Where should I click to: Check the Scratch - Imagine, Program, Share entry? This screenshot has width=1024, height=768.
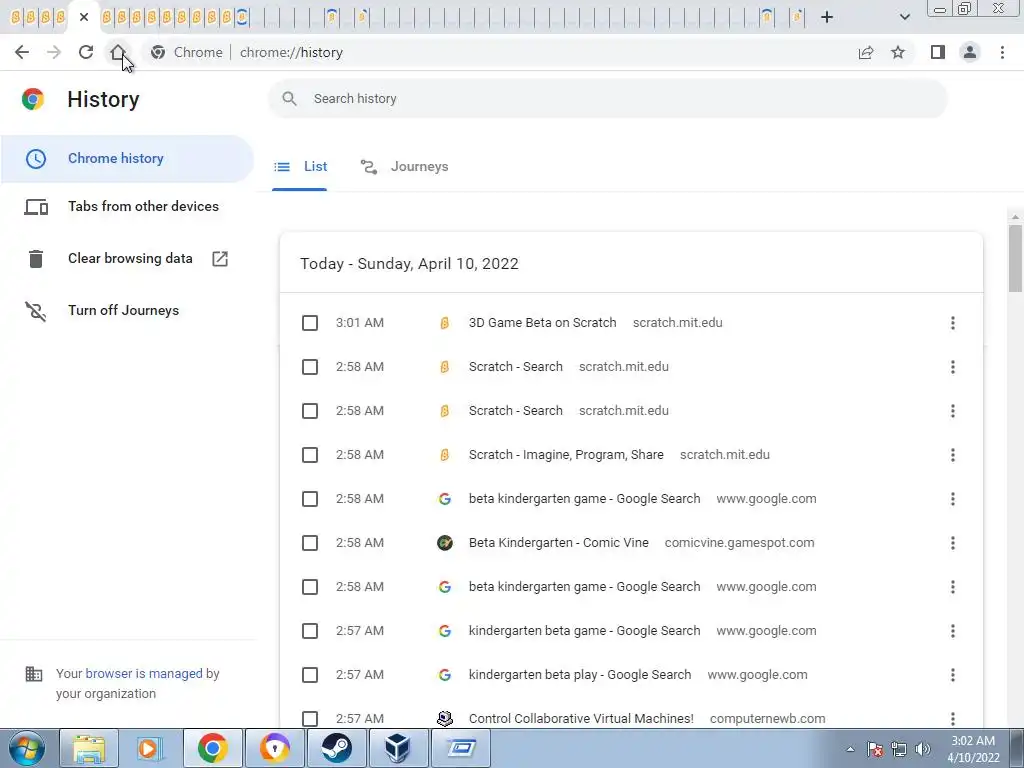tap(310, 455)
